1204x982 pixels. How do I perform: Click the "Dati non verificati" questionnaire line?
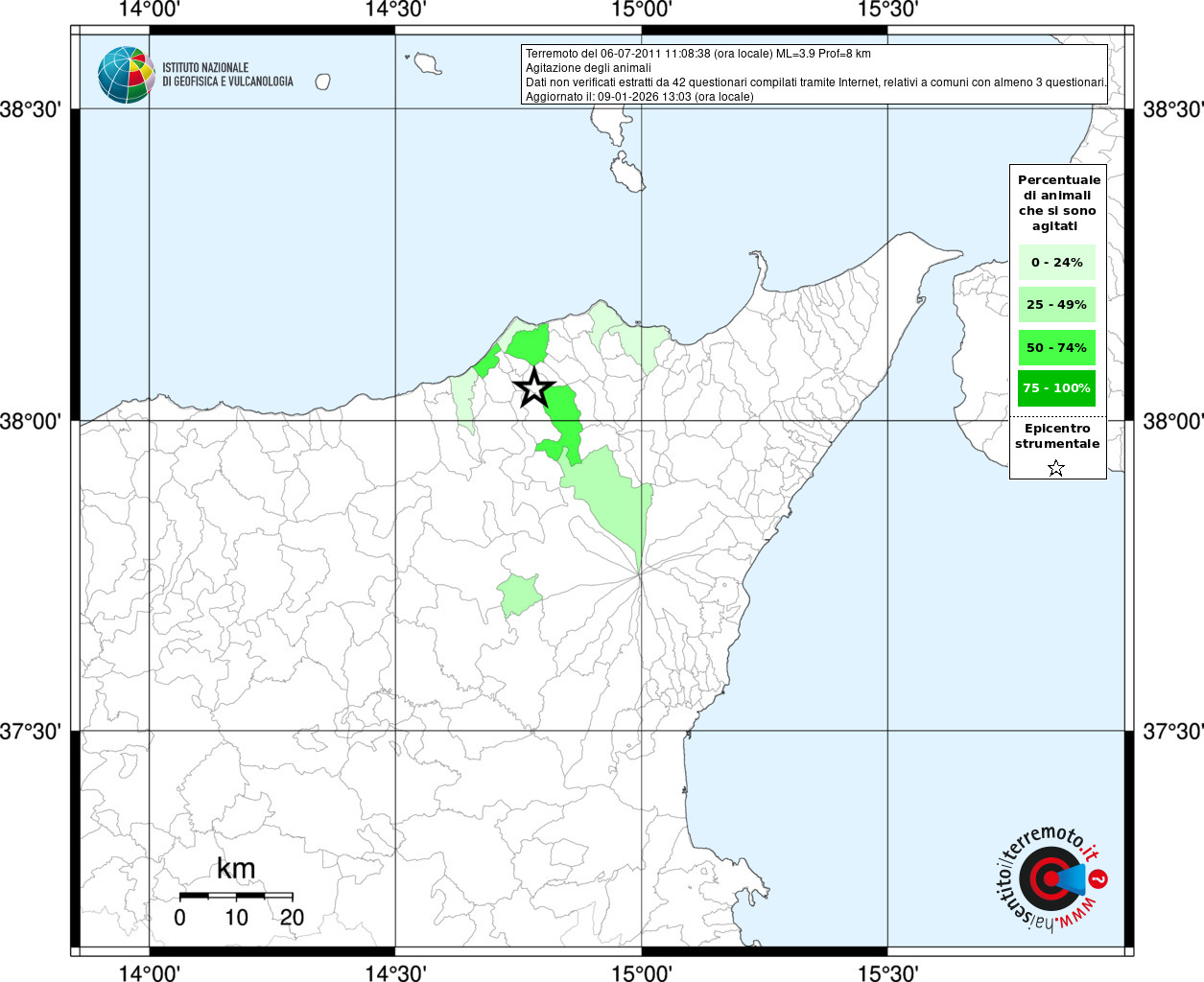point(815,82)
